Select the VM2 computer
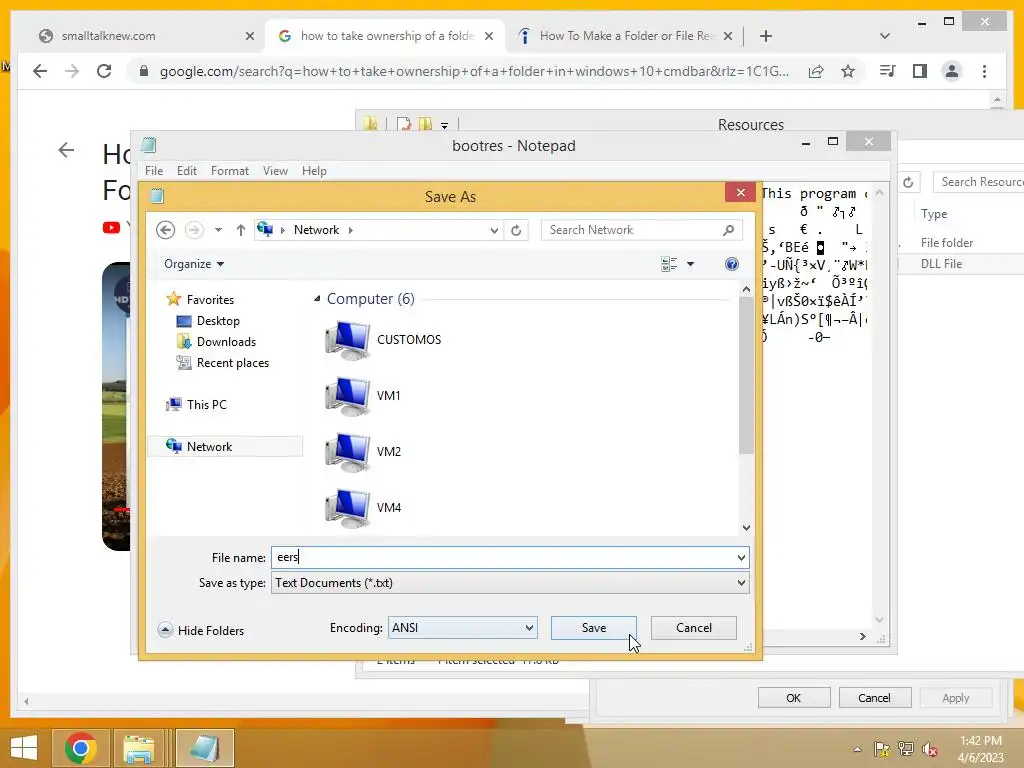The image size is (1024, 768). click(363, 452)
